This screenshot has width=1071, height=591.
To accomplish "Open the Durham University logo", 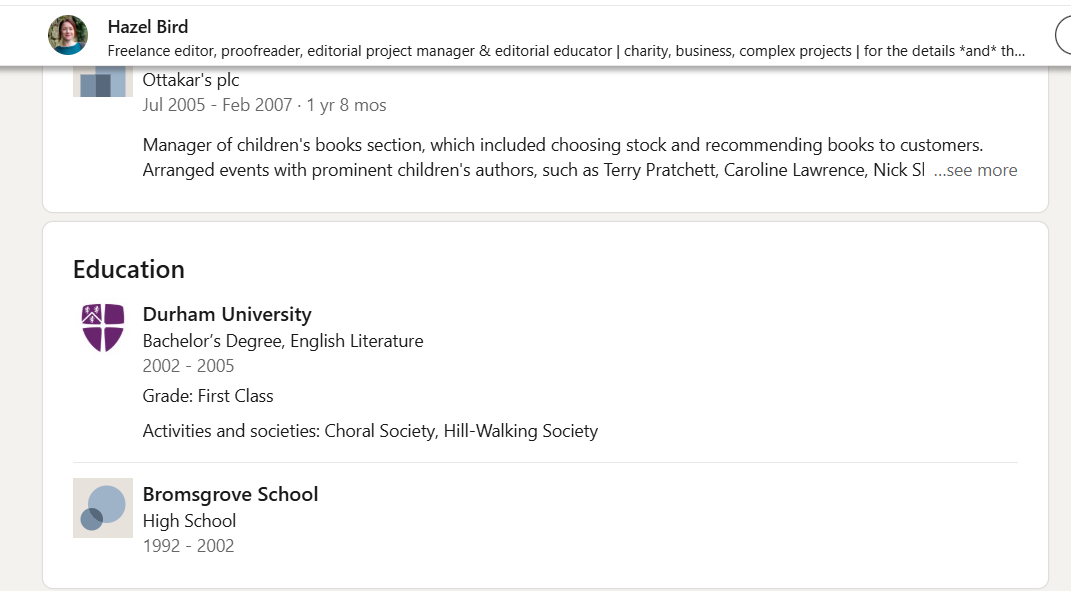I will (103, 327).
